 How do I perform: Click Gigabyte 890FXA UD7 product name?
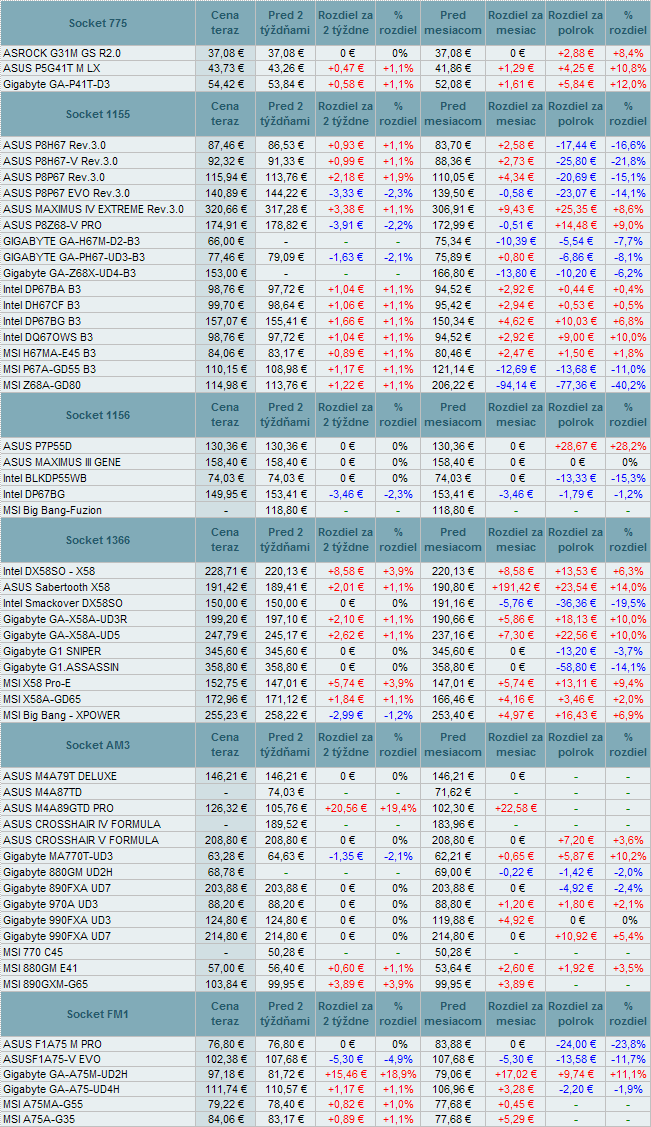click(56, 888)
